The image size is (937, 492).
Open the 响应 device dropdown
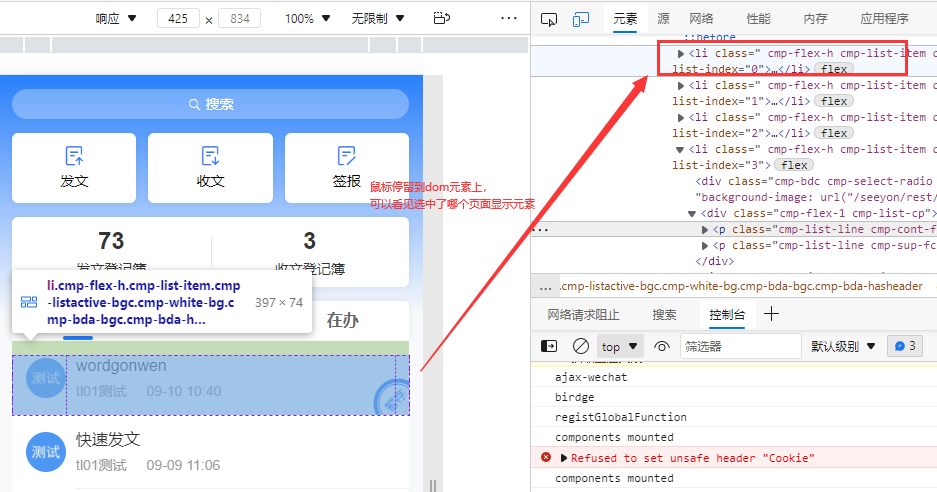(x=116, y=19)
